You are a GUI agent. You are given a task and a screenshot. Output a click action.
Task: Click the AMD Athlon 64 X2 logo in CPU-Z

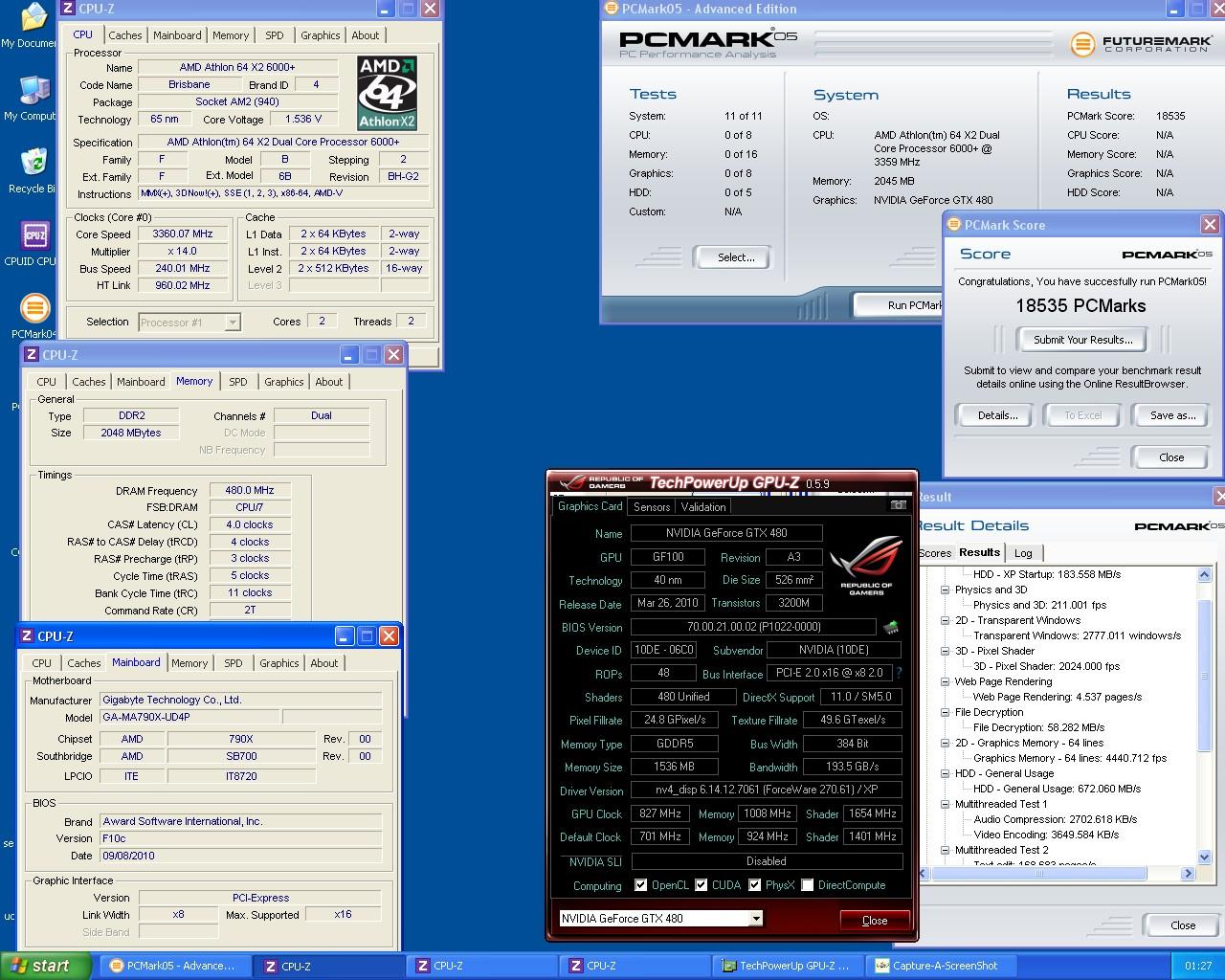[387, 93]
